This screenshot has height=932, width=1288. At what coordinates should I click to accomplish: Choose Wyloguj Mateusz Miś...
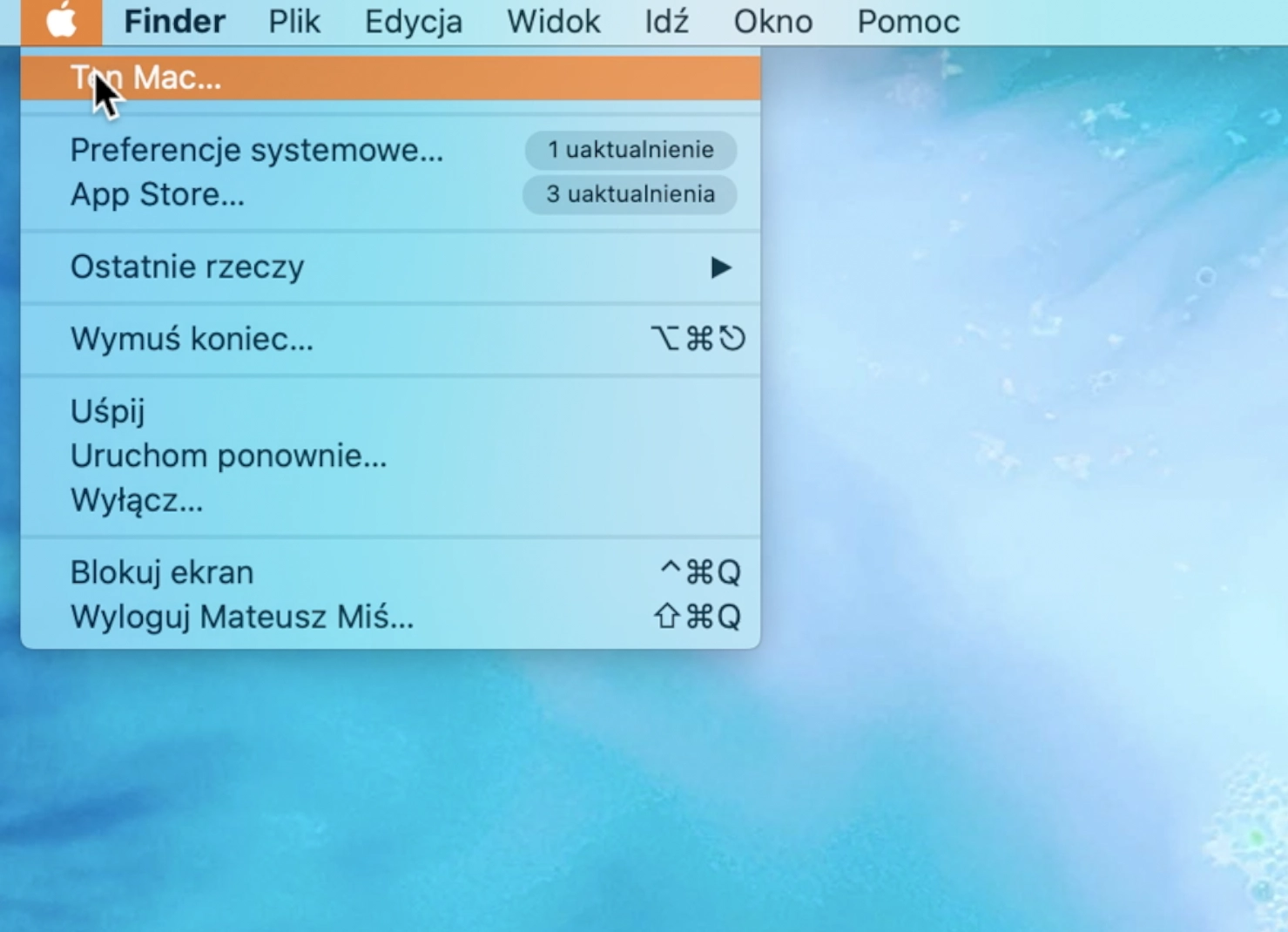pyautogui.click(x=390, y=617)
